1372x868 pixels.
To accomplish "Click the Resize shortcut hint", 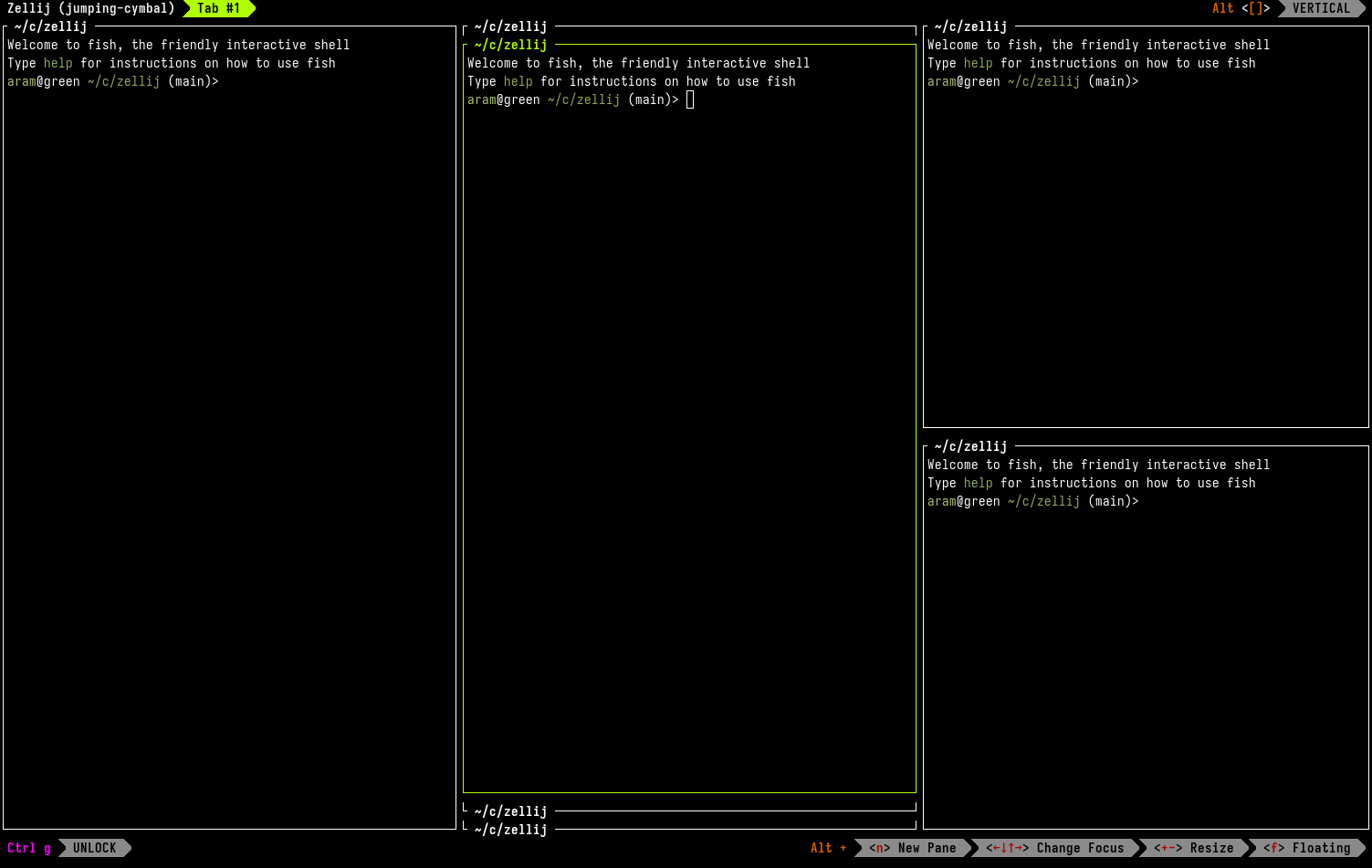I will 1194,848.
